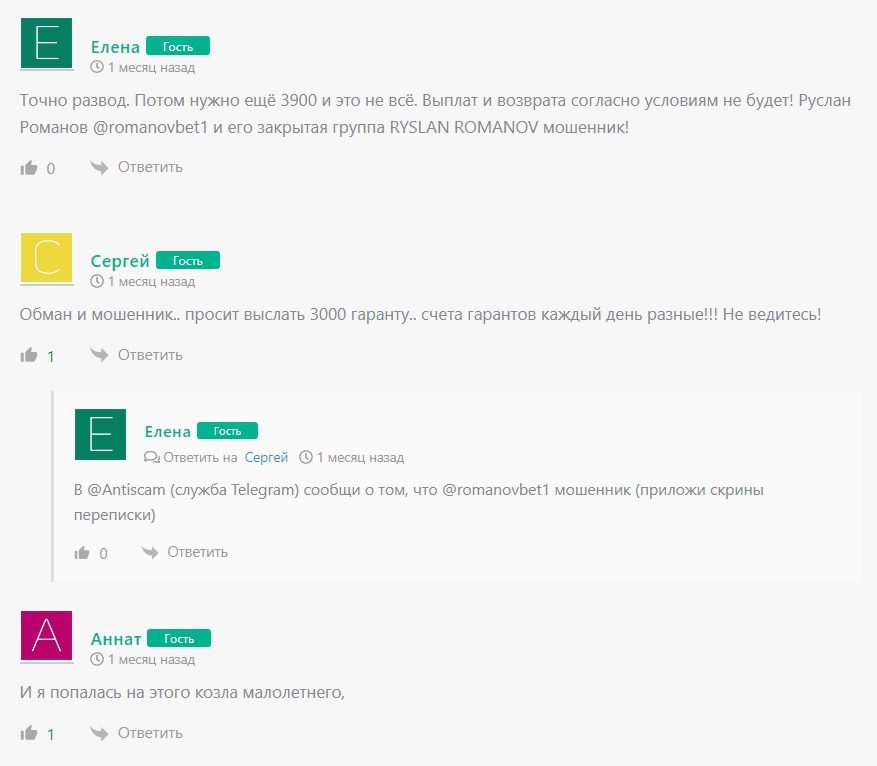Like Елена's first comment with thumbs-up icon

coord(29,168)
